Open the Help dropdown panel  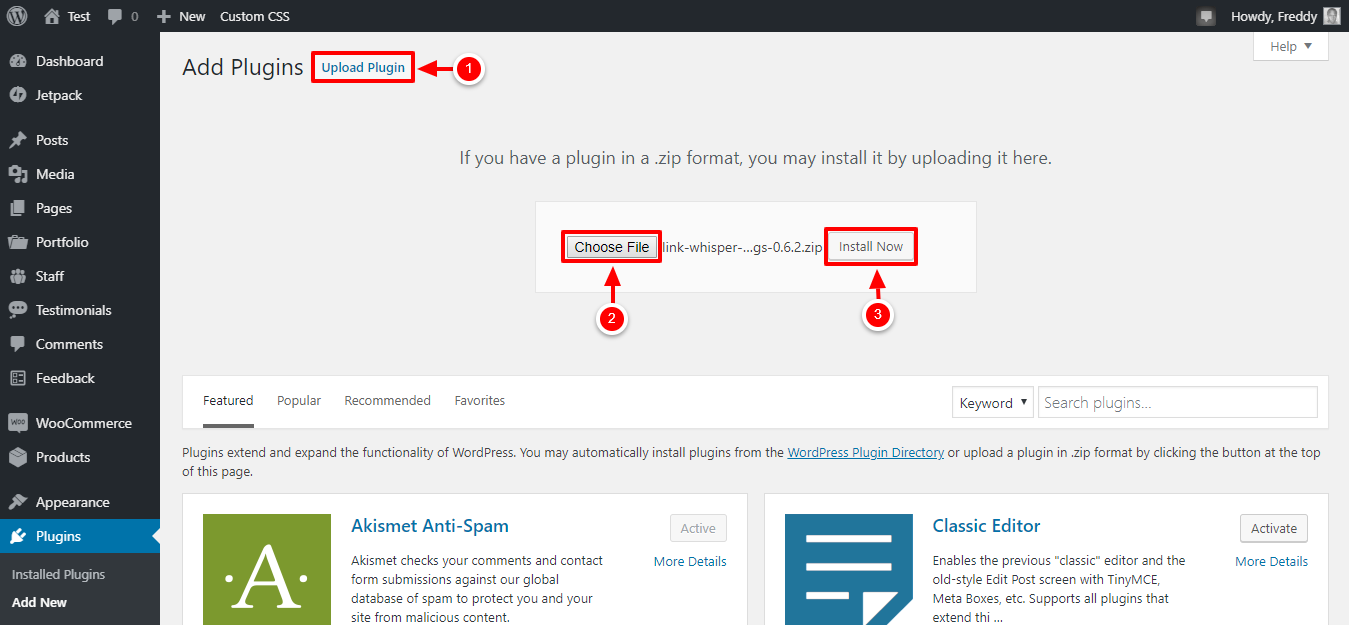point(1291,46)
